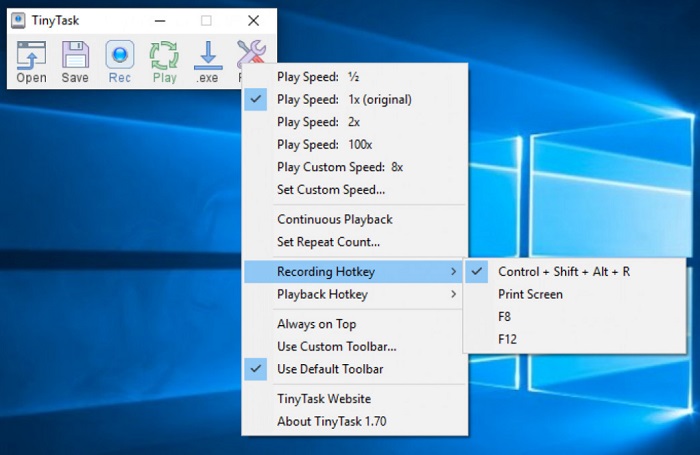Click the .exe compile icon

click(x=207, y=56)
